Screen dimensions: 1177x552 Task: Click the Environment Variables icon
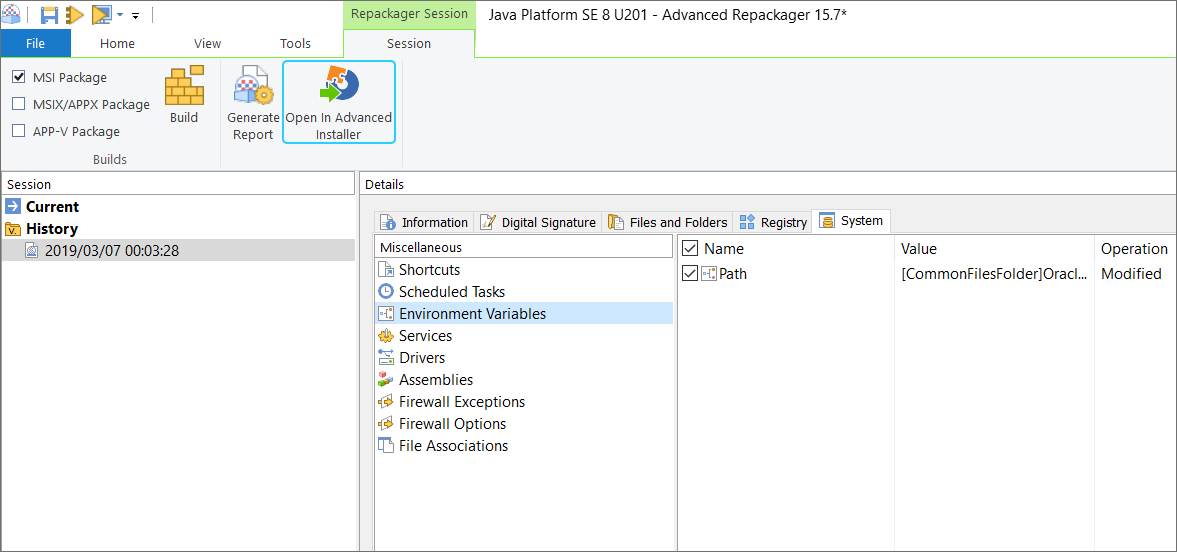(386, 314)
